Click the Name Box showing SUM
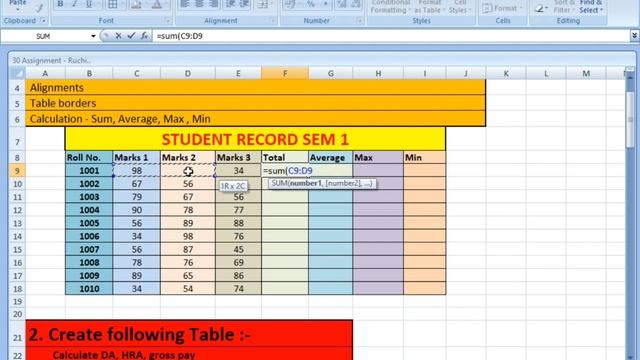 click(x=43, y=36)
